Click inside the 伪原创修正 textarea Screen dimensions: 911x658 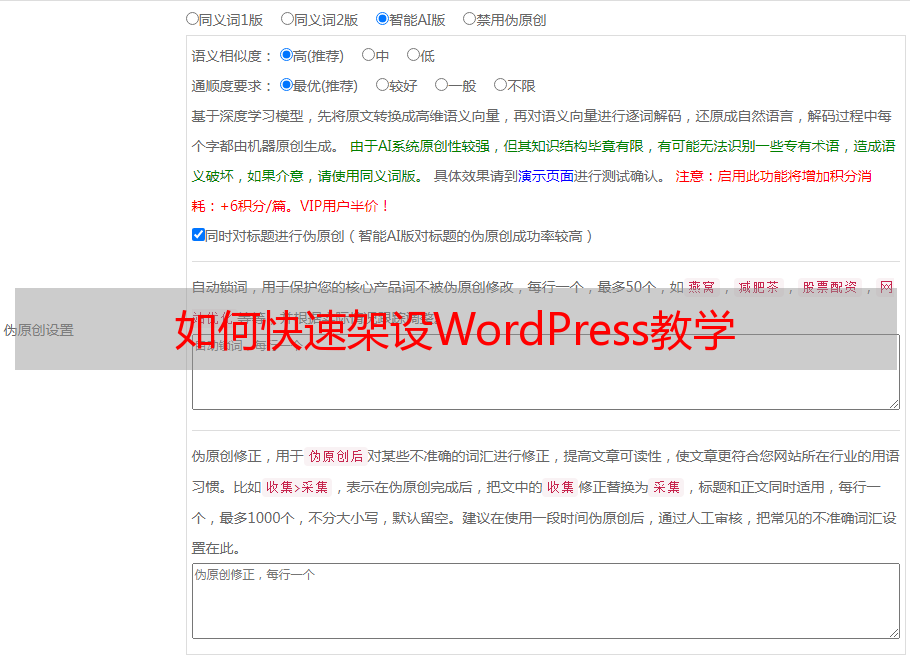coord(546,601)
